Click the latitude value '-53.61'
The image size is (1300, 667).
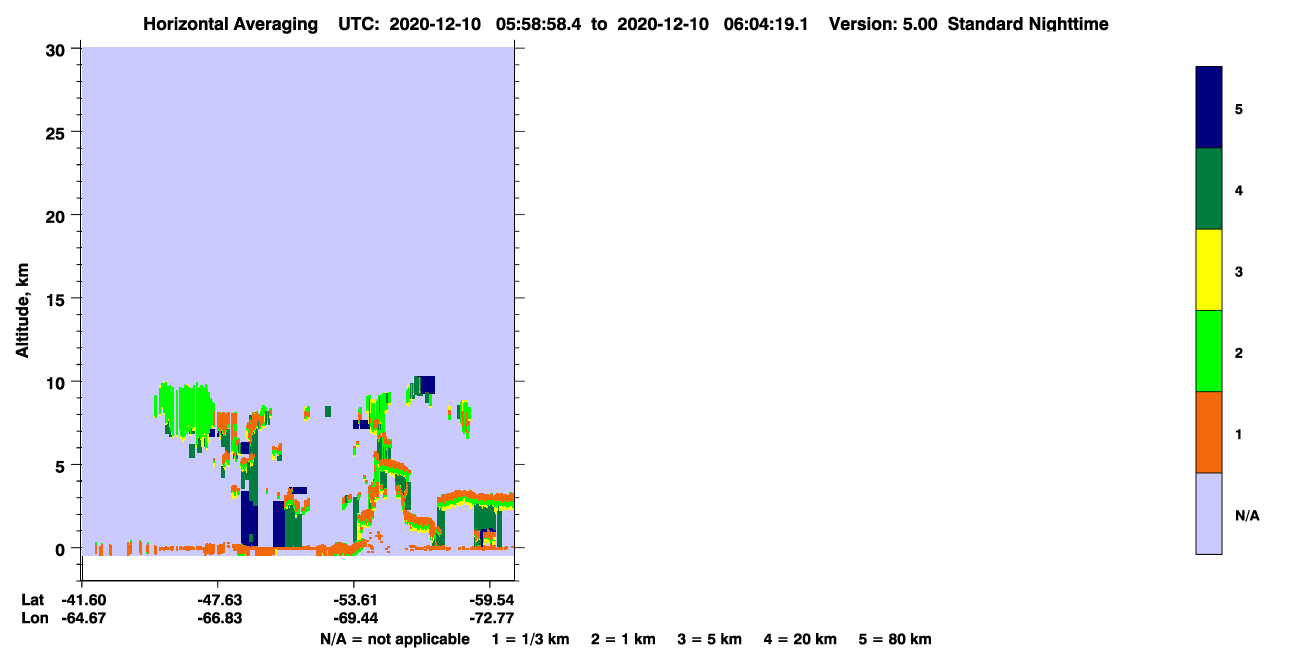coord(354,600)
